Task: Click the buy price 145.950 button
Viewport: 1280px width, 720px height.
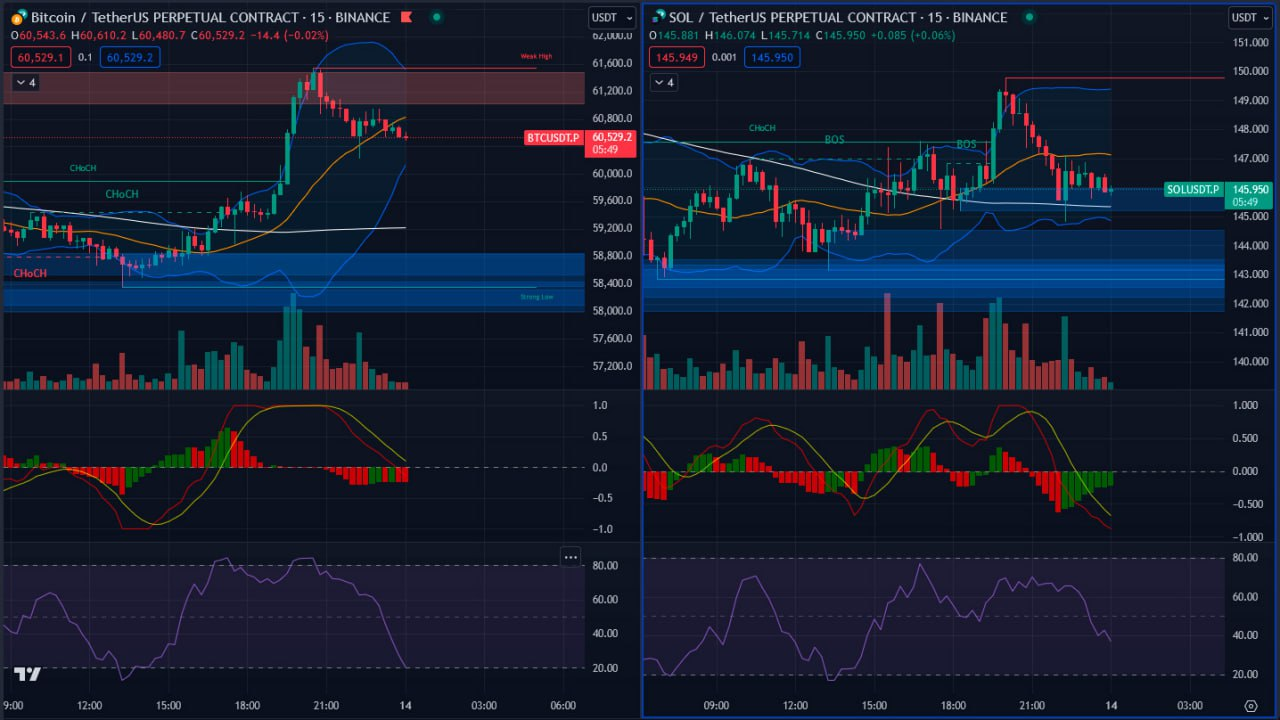Action: (x=771, y=57)
